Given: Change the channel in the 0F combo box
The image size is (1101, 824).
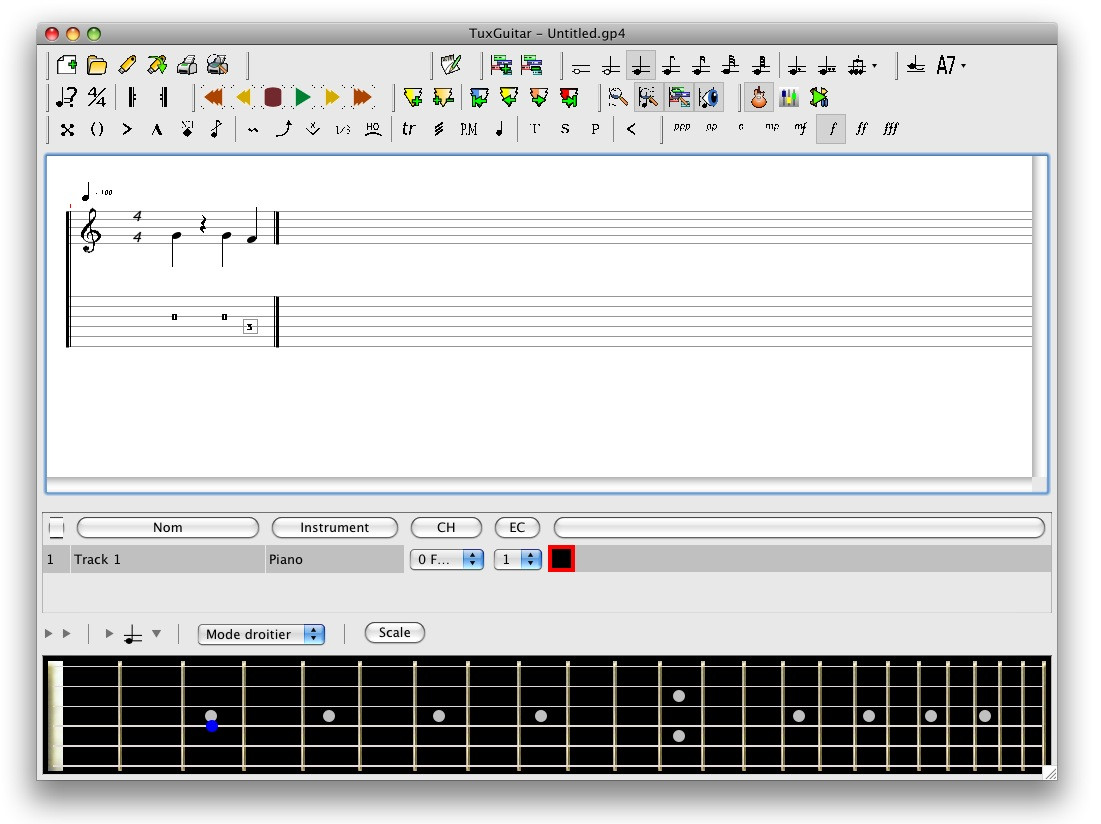Looking at the screenshot, I should [446, 559].
